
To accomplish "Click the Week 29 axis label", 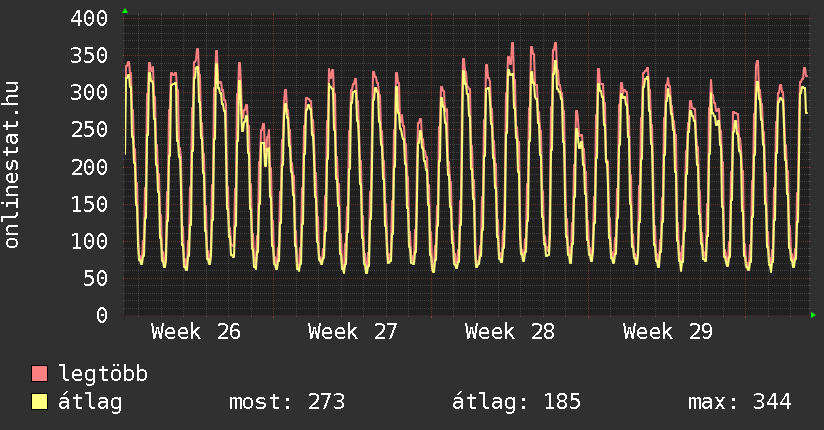I will pos(667,332).
